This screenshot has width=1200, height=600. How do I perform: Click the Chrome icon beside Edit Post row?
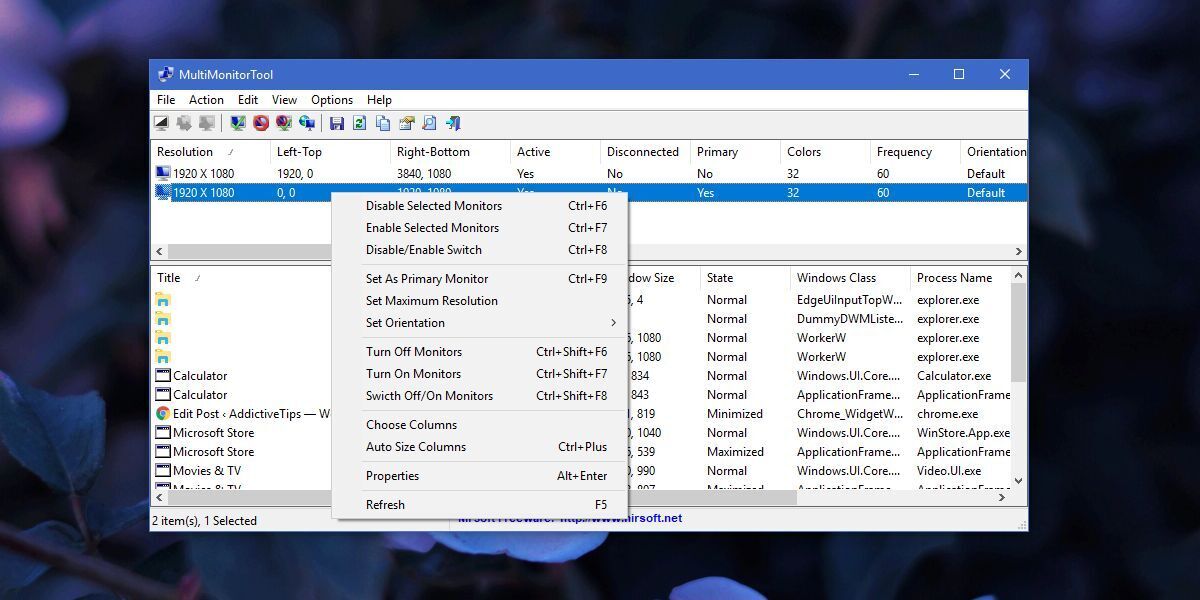click(x=163, y=414)
